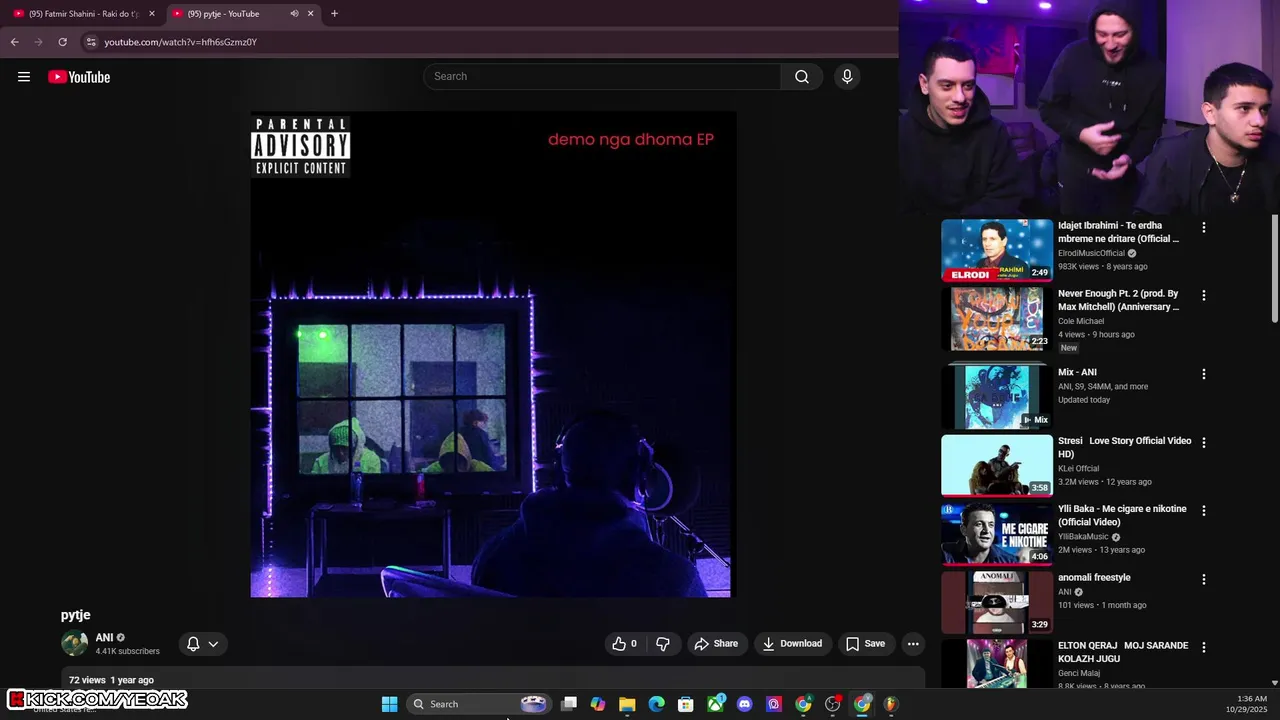Viewport: 1280px width, 720px height.
Task: Open the Windows Start menu
Action: (390, 704)
